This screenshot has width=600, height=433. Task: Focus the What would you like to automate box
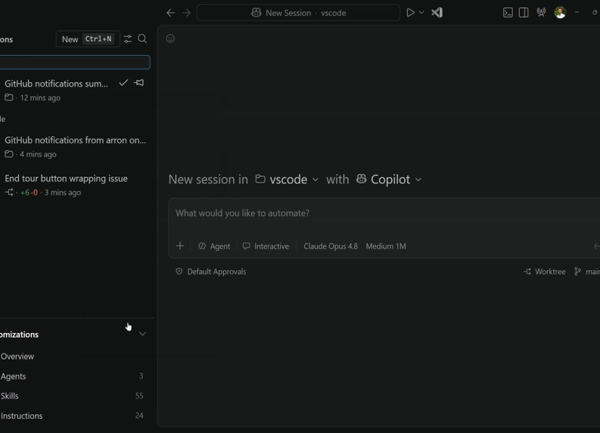383,213
